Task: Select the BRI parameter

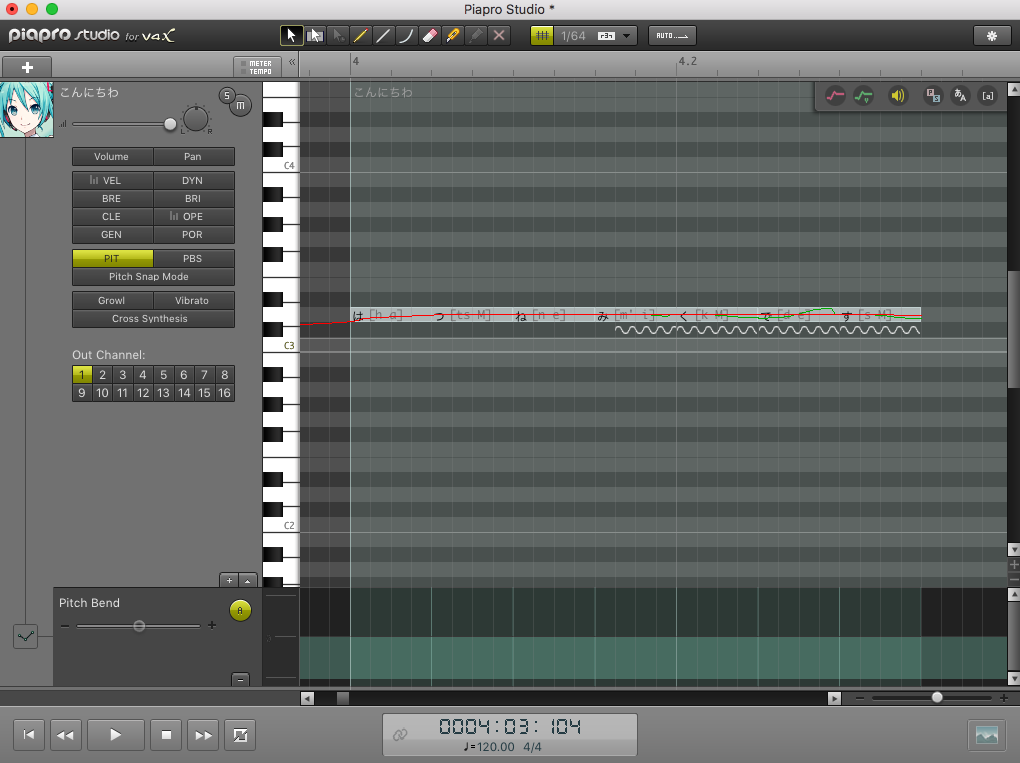Action: (194, 198)
